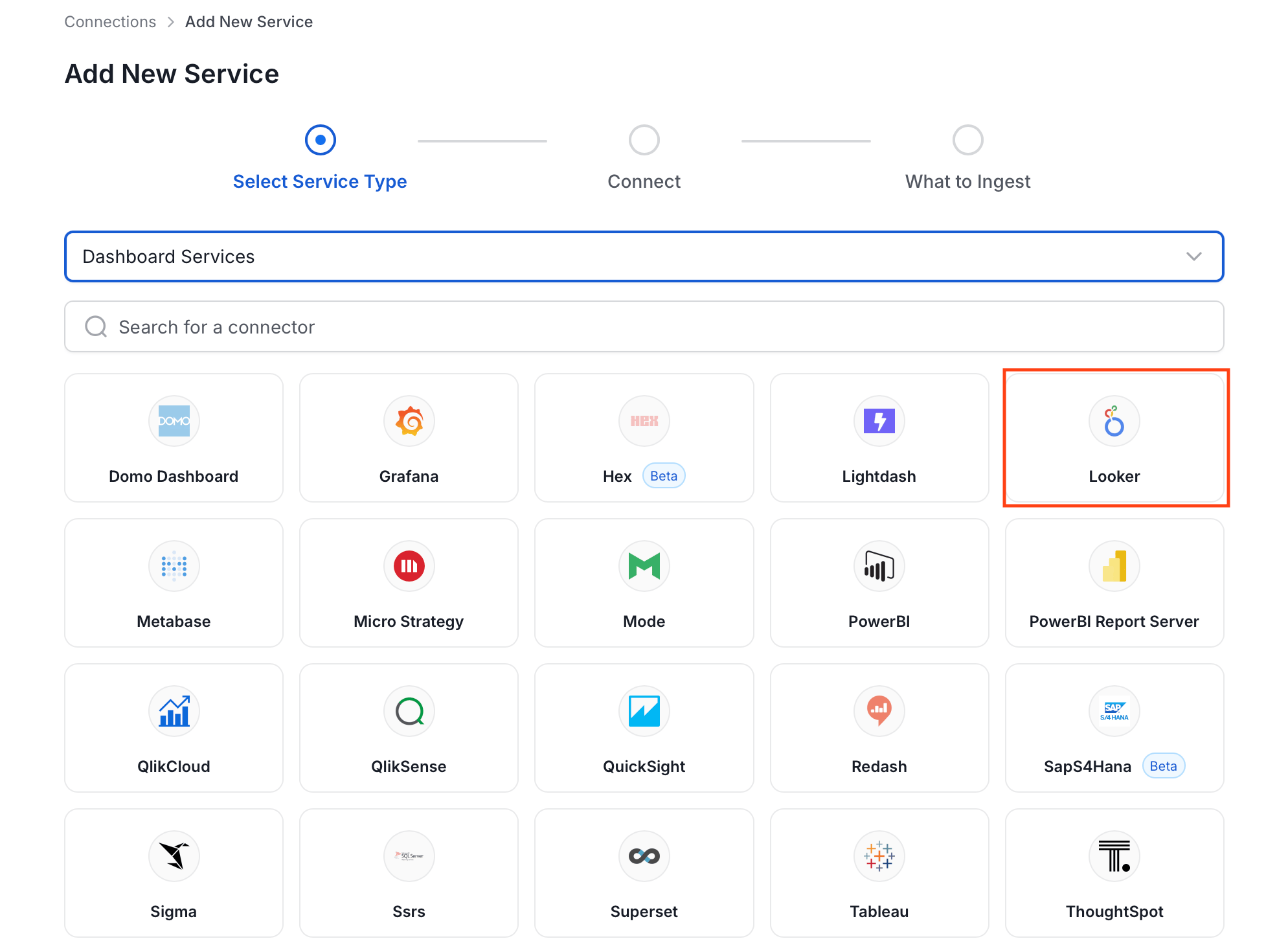Click the PowerBI label text

(879, 622)
